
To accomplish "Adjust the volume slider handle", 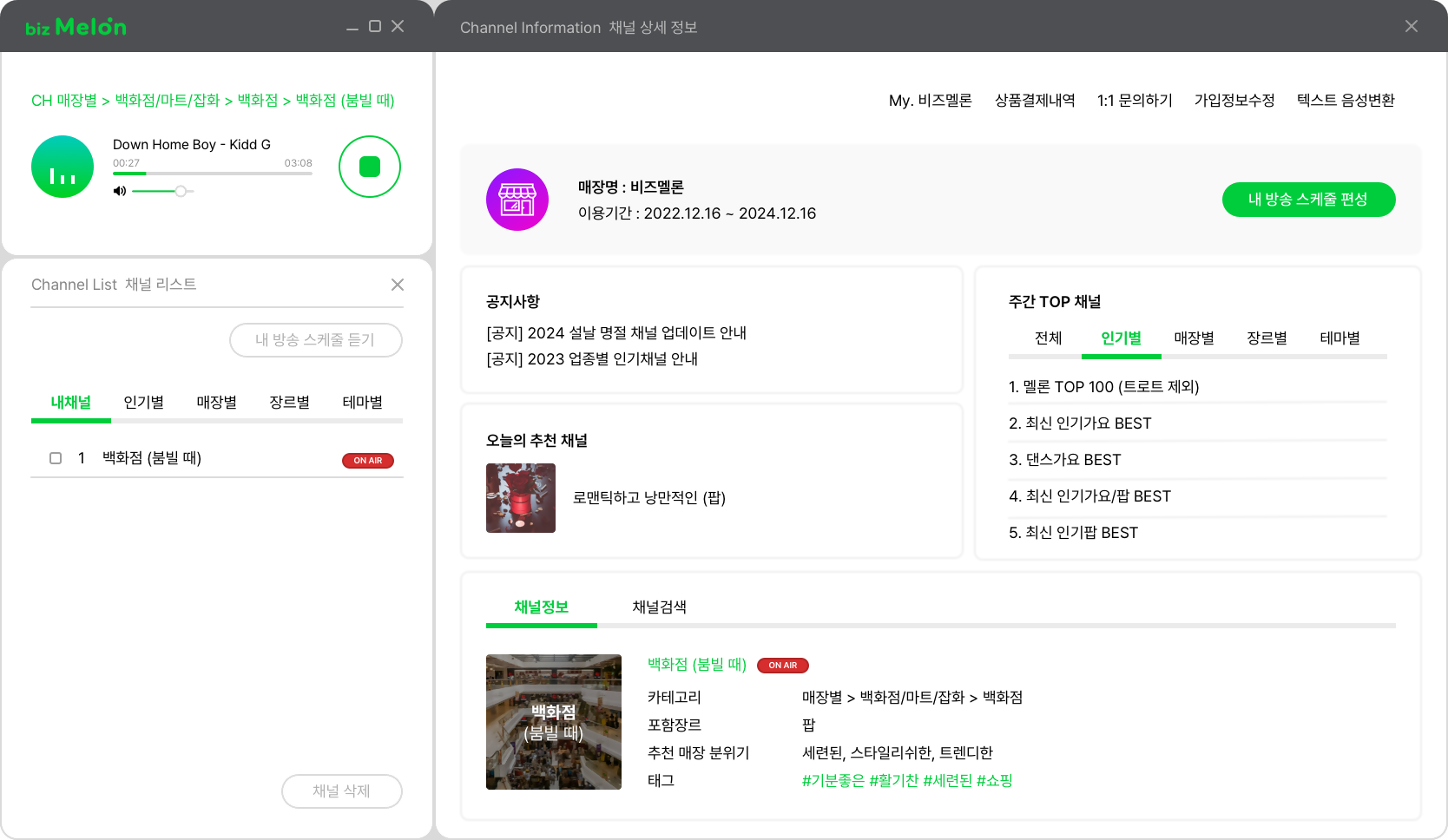I will click(x=181, y=191).
